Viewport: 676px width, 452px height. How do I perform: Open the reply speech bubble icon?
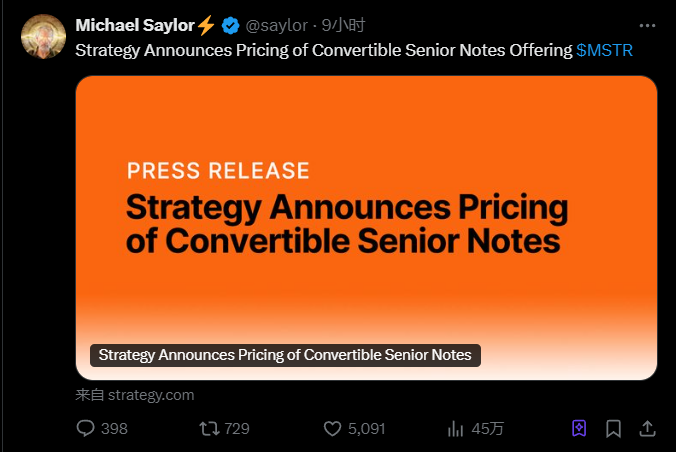coord(85,428)
